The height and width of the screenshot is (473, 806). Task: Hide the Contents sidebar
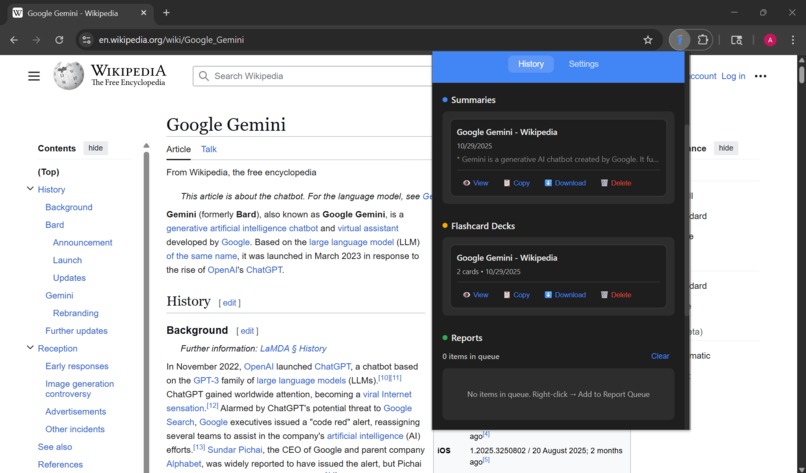(x=96, y=148)
